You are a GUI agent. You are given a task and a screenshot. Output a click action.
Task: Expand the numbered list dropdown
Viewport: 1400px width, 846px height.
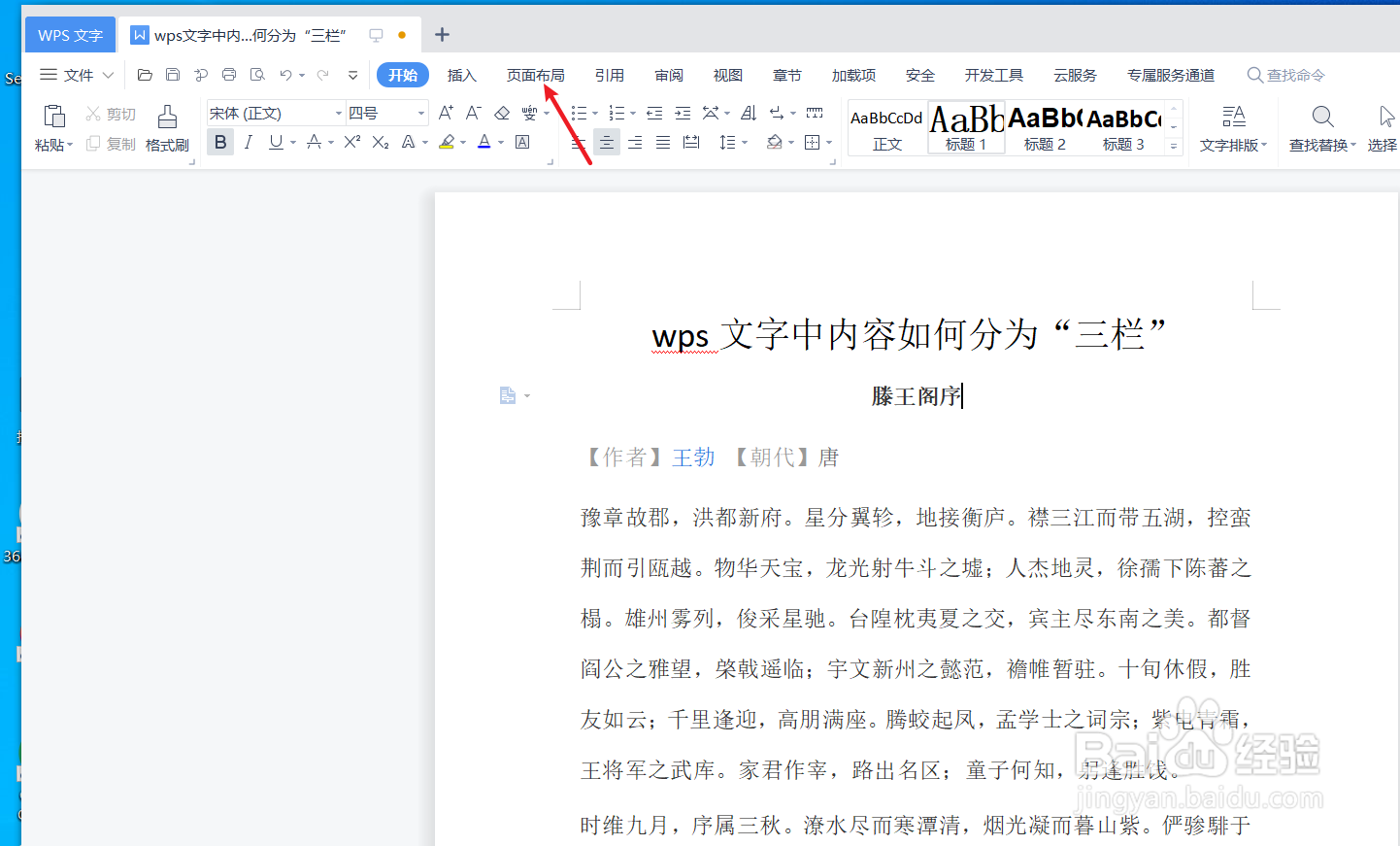pyautogui.click(x=633, y=114)
